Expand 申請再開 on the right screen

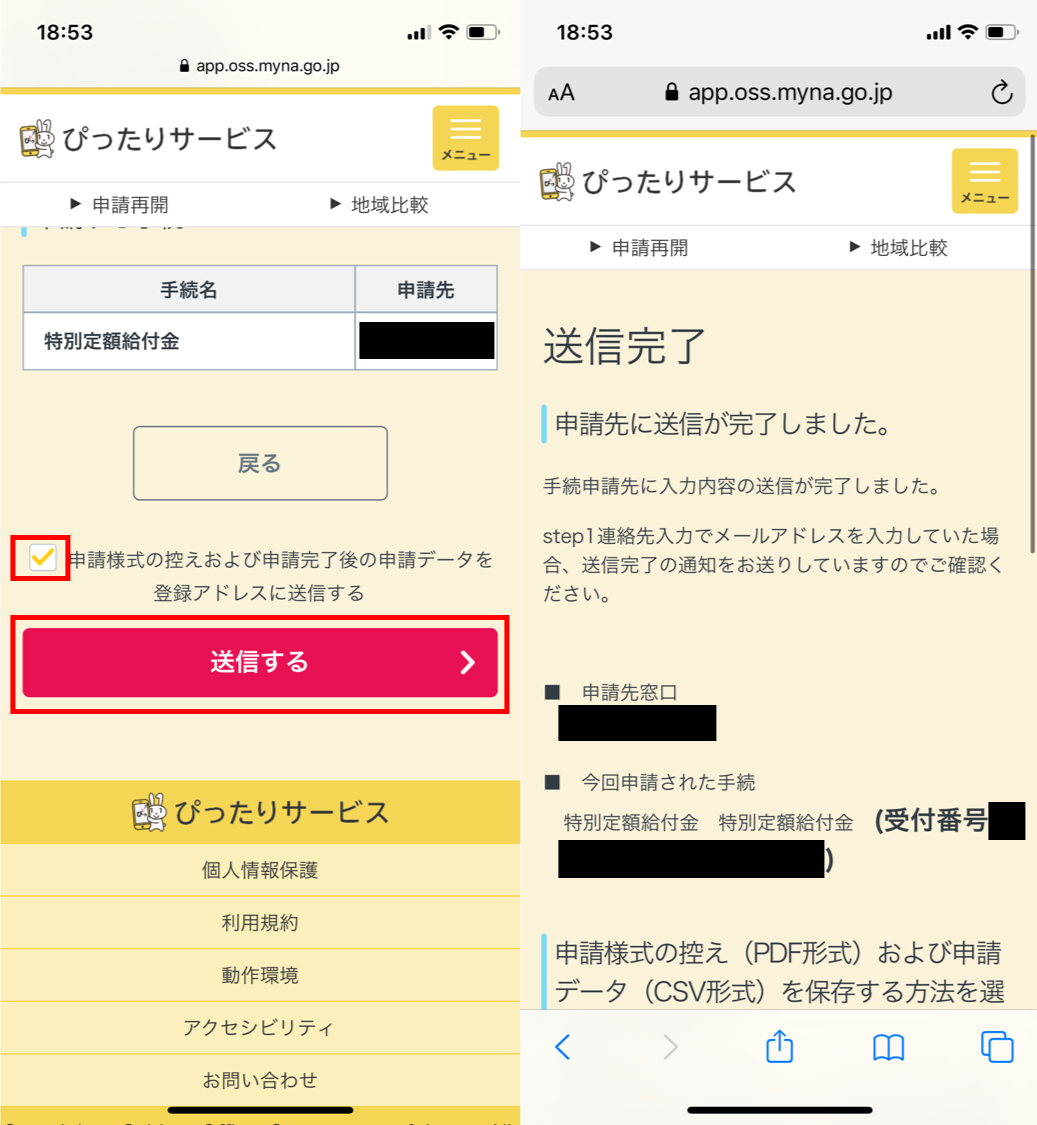pos(639,248)
